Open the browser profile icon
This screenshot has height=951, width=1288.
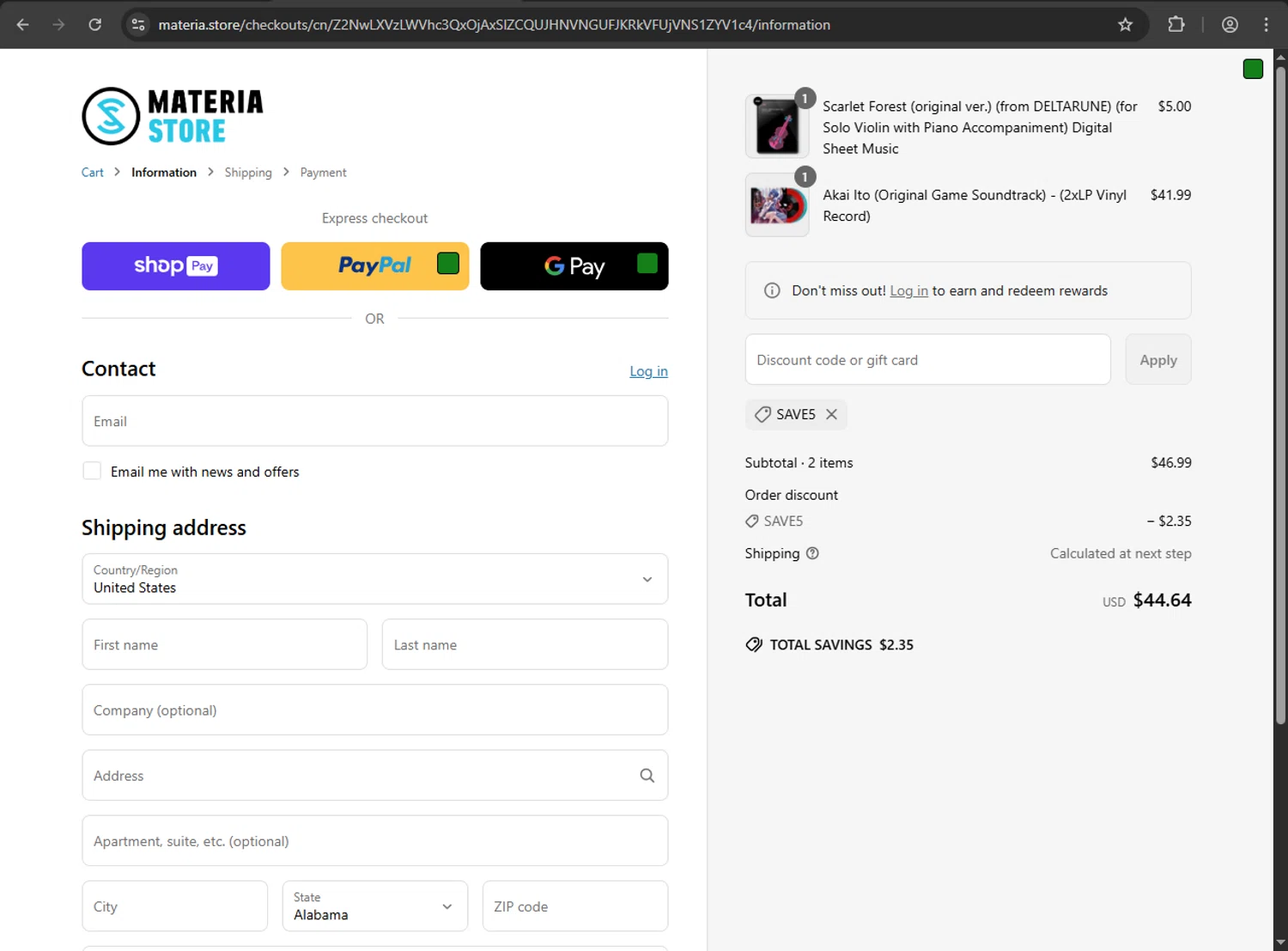[1230, 25]
